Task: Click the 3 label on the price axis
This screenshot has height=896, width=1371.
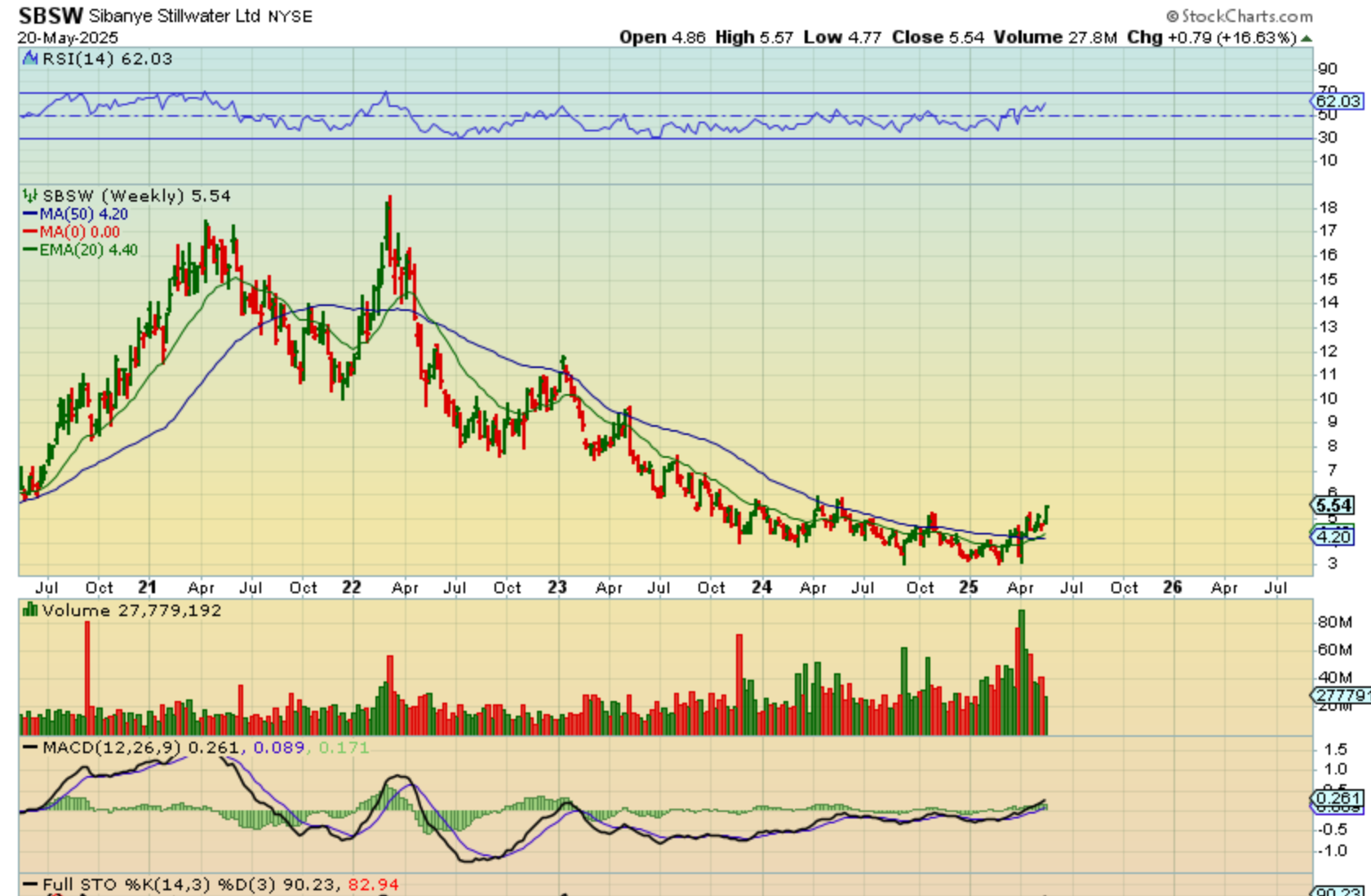Action: (1332, 563)
